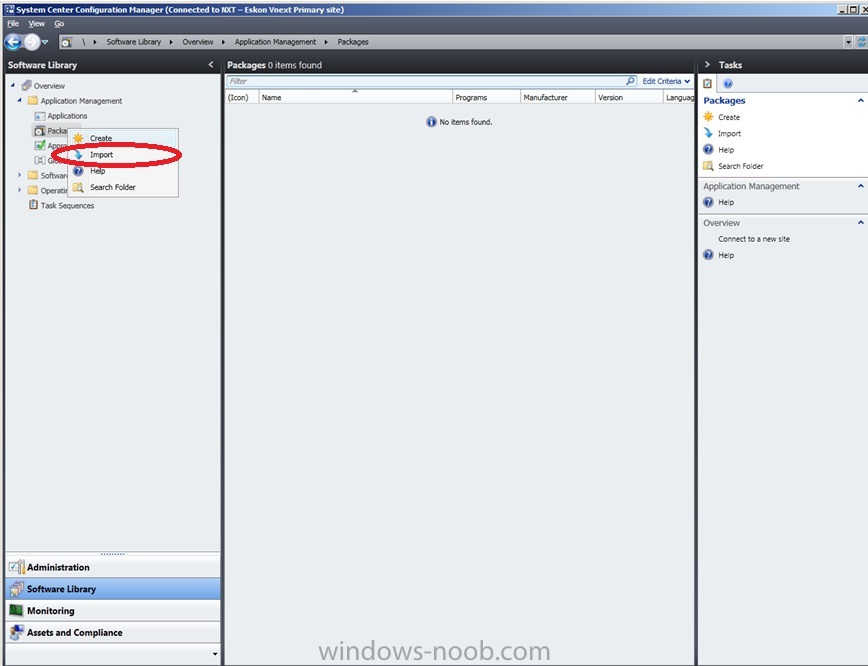Select the Application Management folder
Viewport: 868px width, 666px height.
pos(81,101)
